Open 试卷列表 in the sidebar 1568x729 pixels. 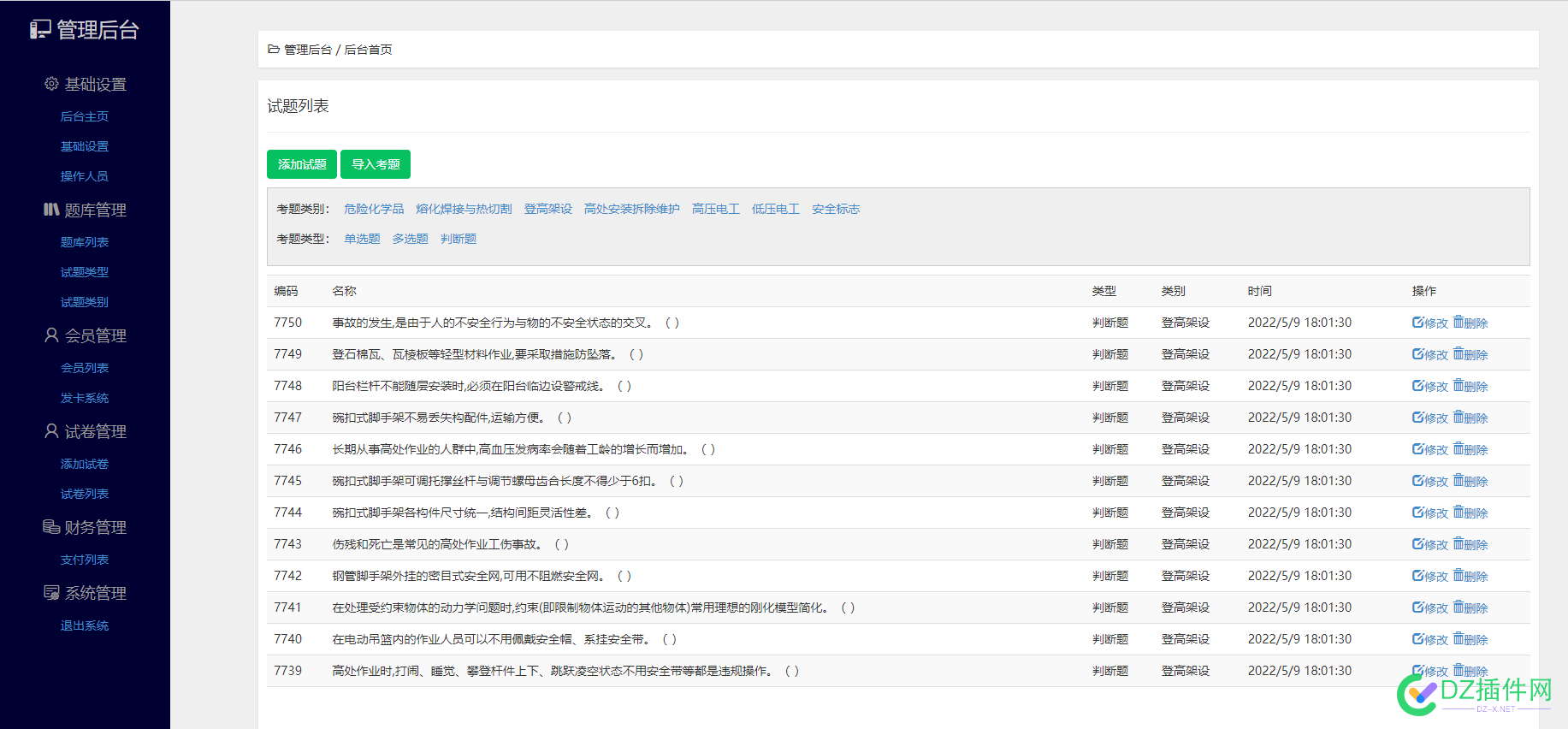(x=85, y=494)
